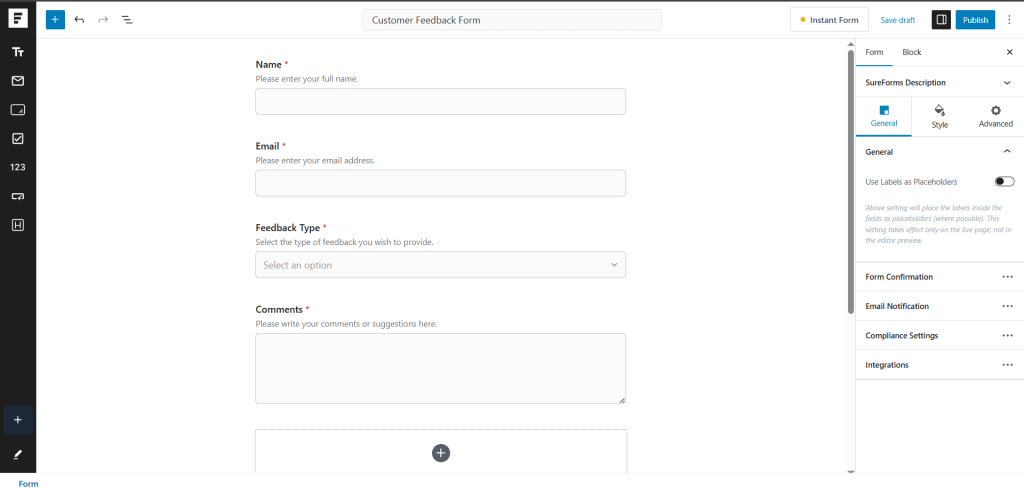Open Email Notification settings
The width and height of the screenshot is (1024, 491).
[940, 306]
